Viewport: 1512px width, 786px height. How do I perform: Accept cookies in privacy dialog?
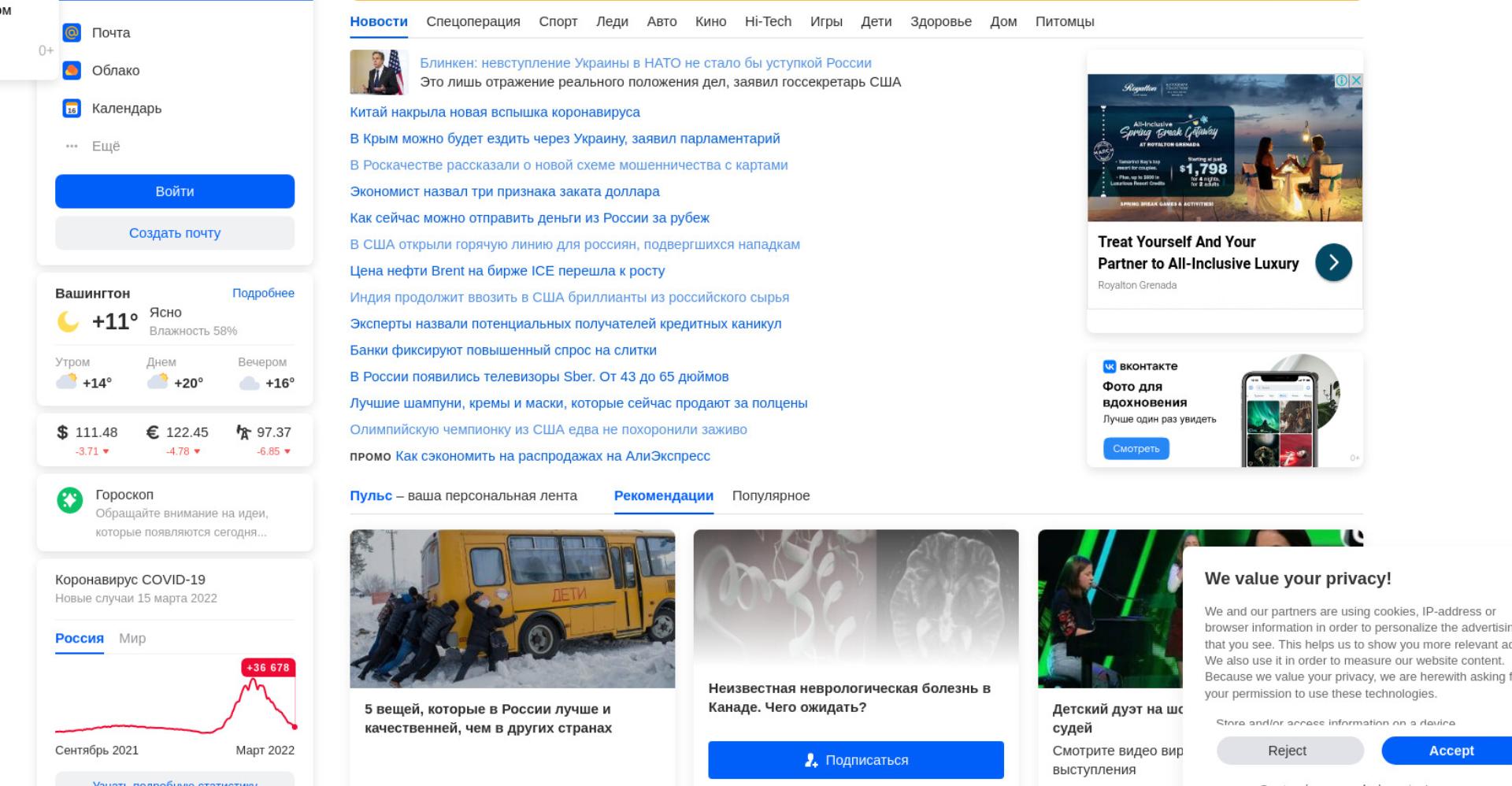(x=1451, y=751)
